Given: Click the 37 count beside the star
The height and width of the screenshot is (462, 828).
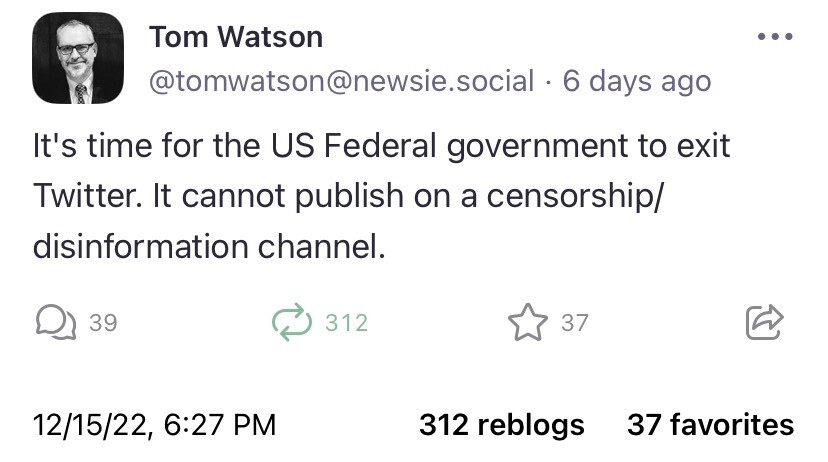Looking at the screenshot, I should tap(574, 323).
